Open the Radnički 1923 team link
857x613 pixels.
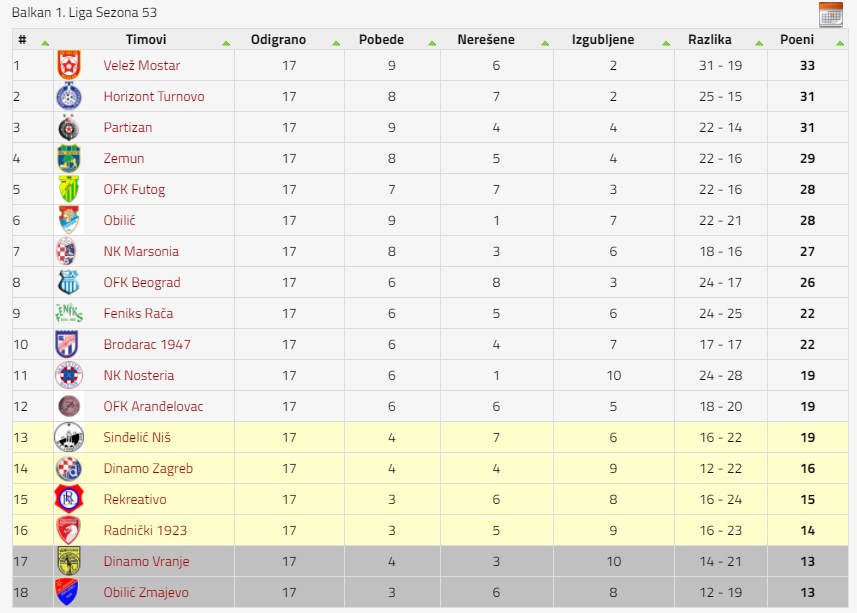point(145,531)
